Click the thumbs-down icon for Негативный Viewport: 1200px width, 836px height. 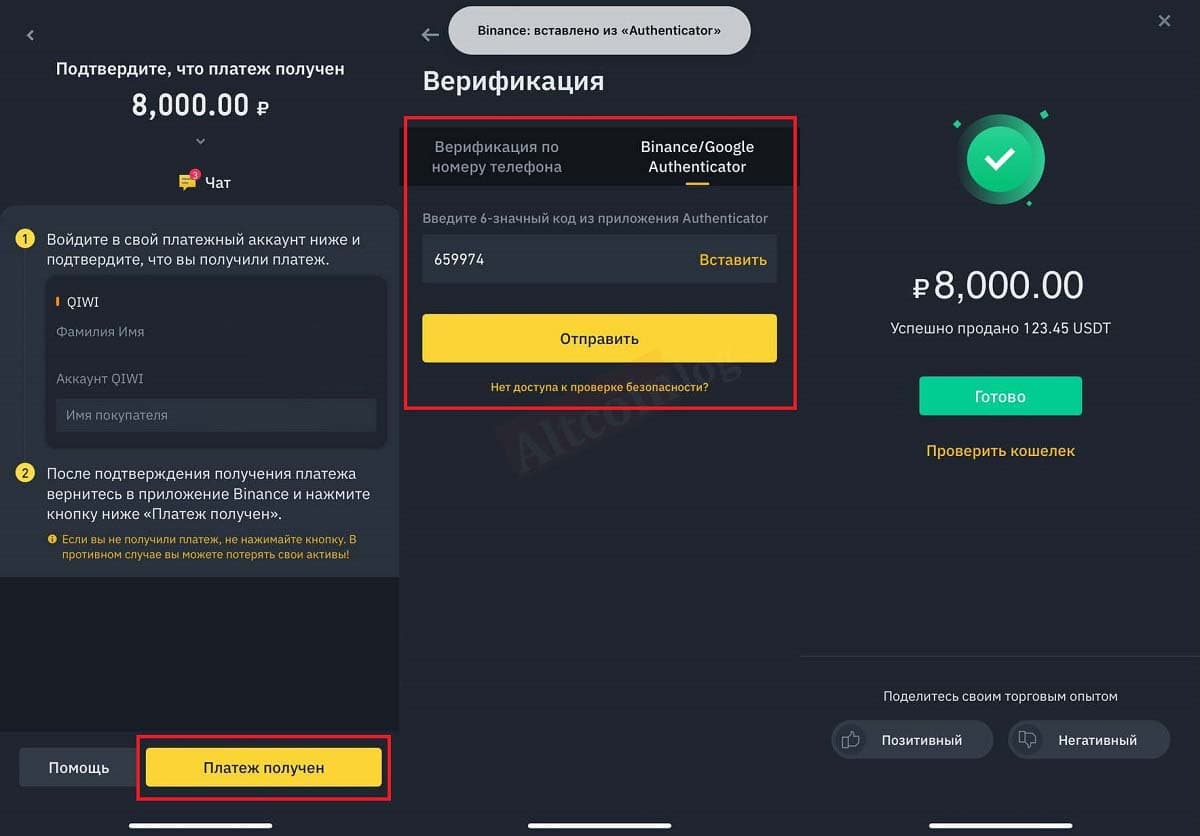[1027, 740]
